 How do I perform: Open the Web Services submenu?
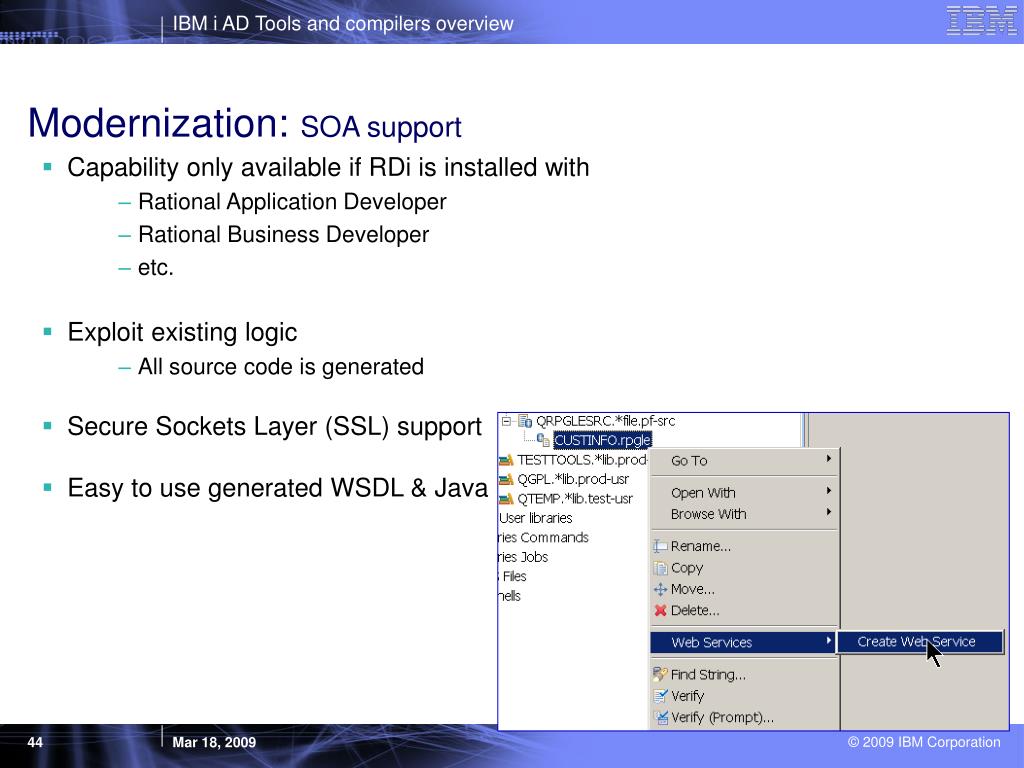pos(744,642)
